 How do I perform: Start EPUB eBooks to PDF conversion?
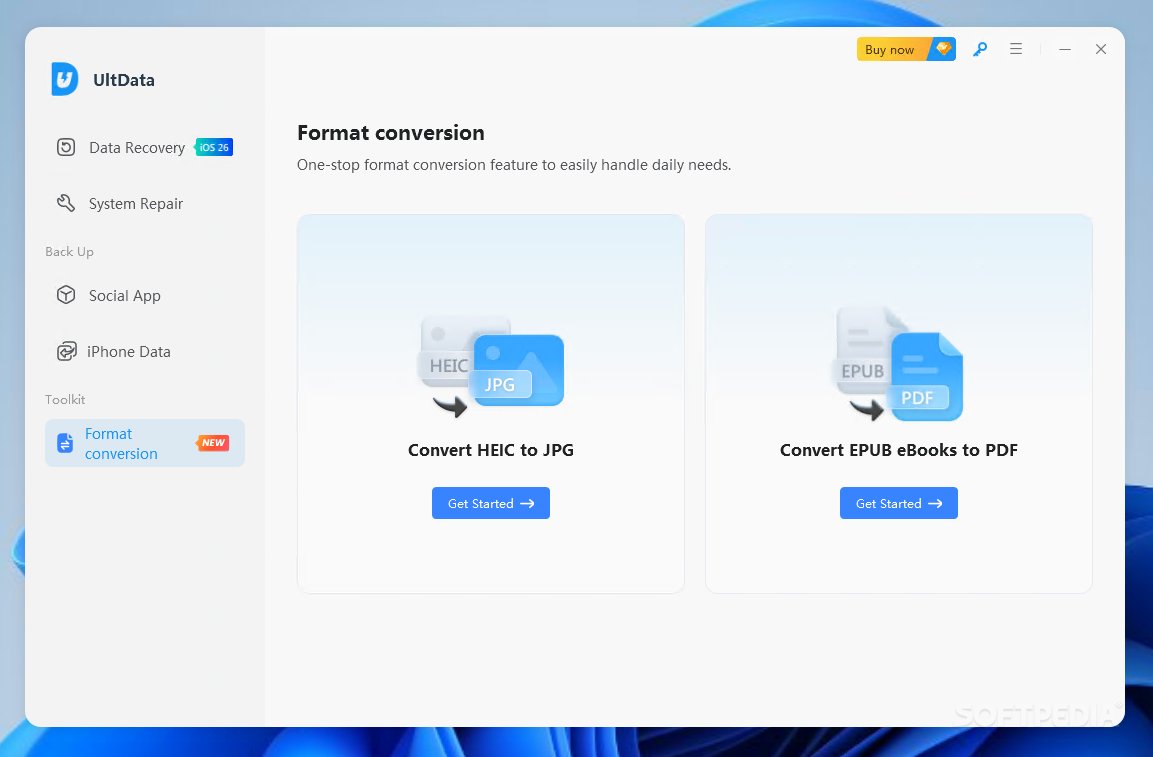point(899,503)
